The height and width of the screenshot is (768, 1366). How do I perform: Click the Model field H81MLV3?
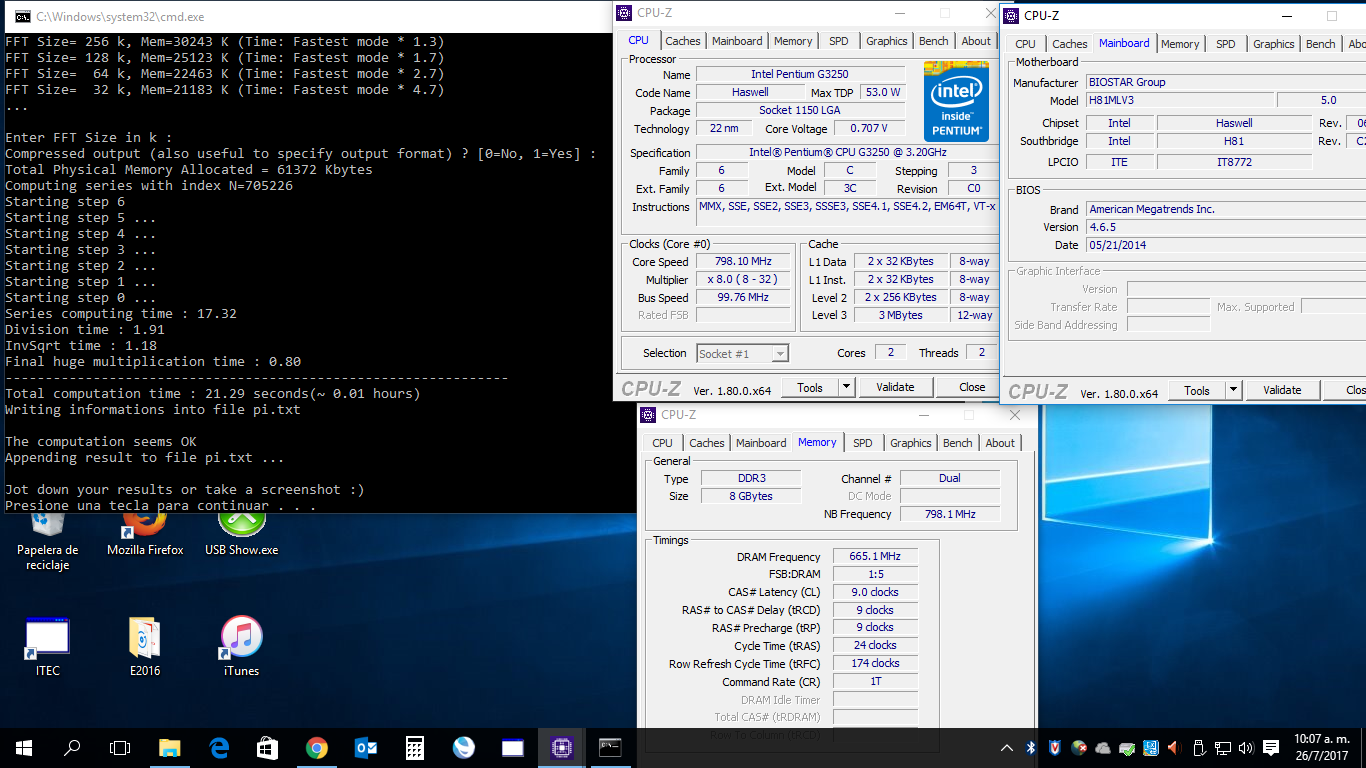point(1180,100)
